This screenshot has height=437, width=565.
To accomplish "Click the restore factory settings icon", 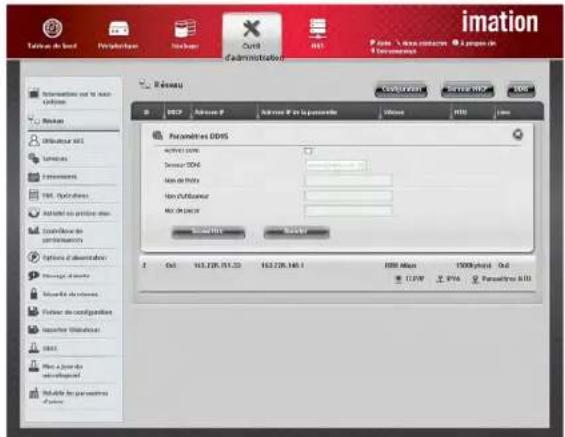I will tap(34, 393).
